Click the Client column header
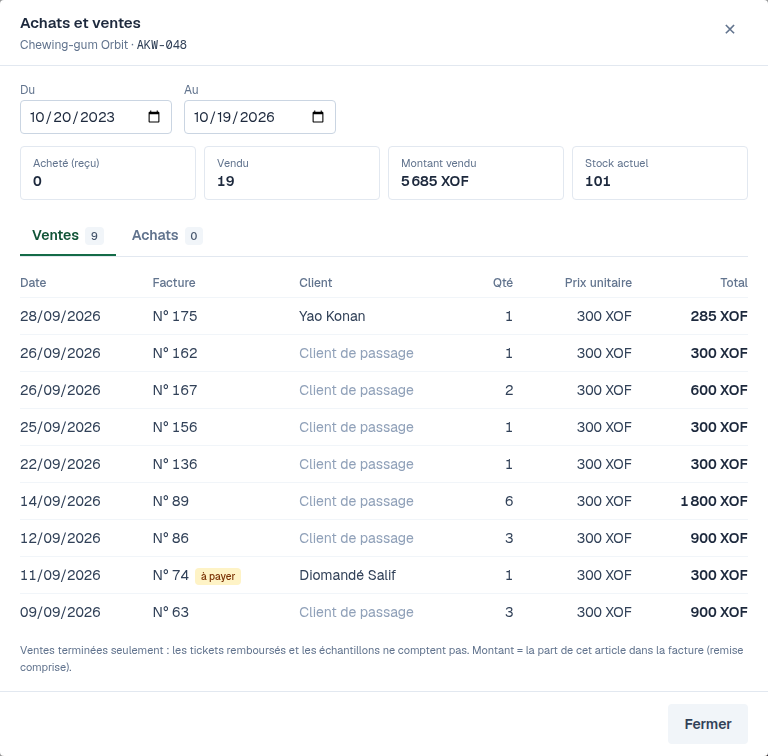 [x=315, y=283]
